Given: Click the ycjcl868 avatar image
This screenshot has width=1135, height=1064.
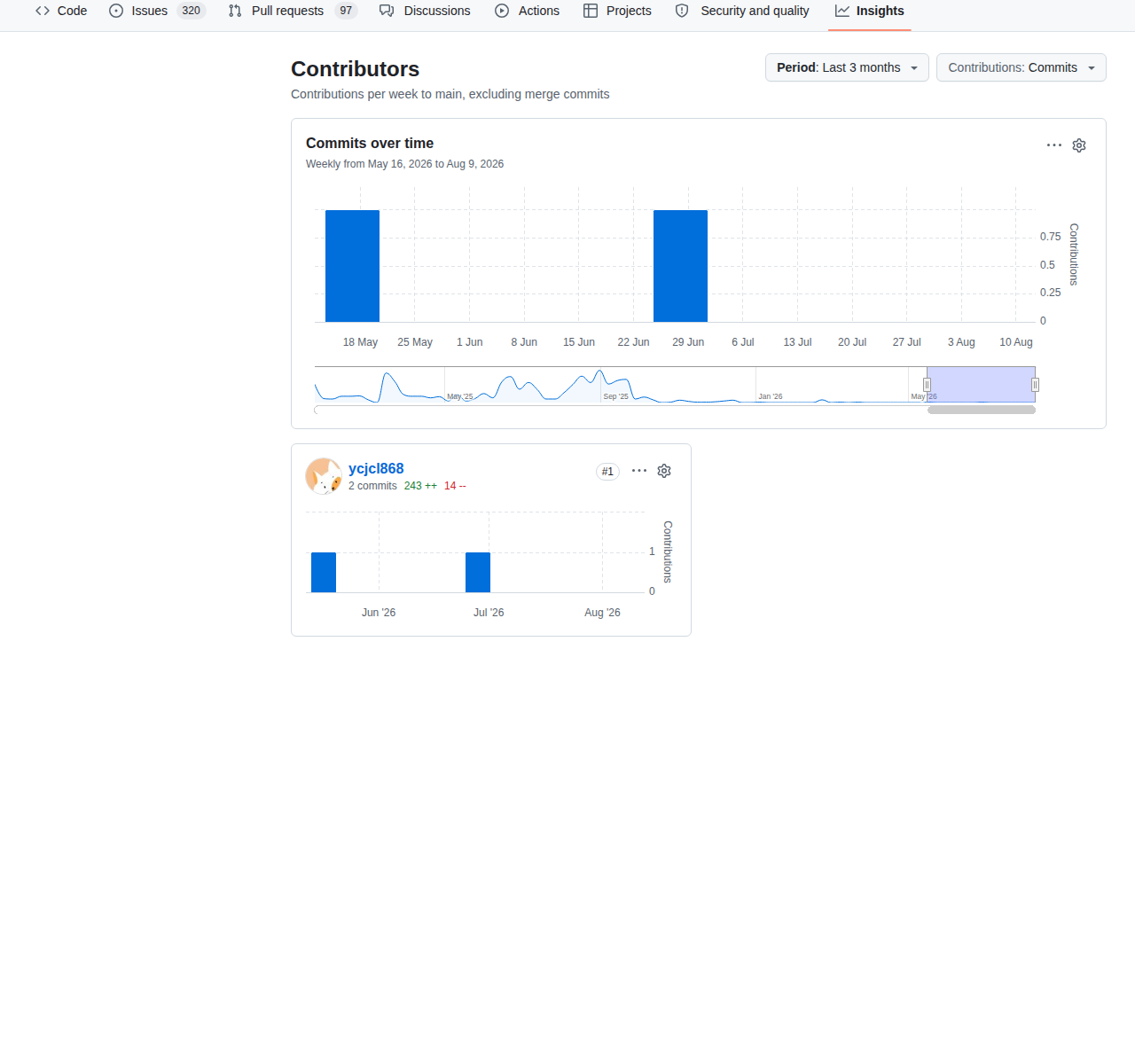Looking at the screenshot, I should pos(324,476).
